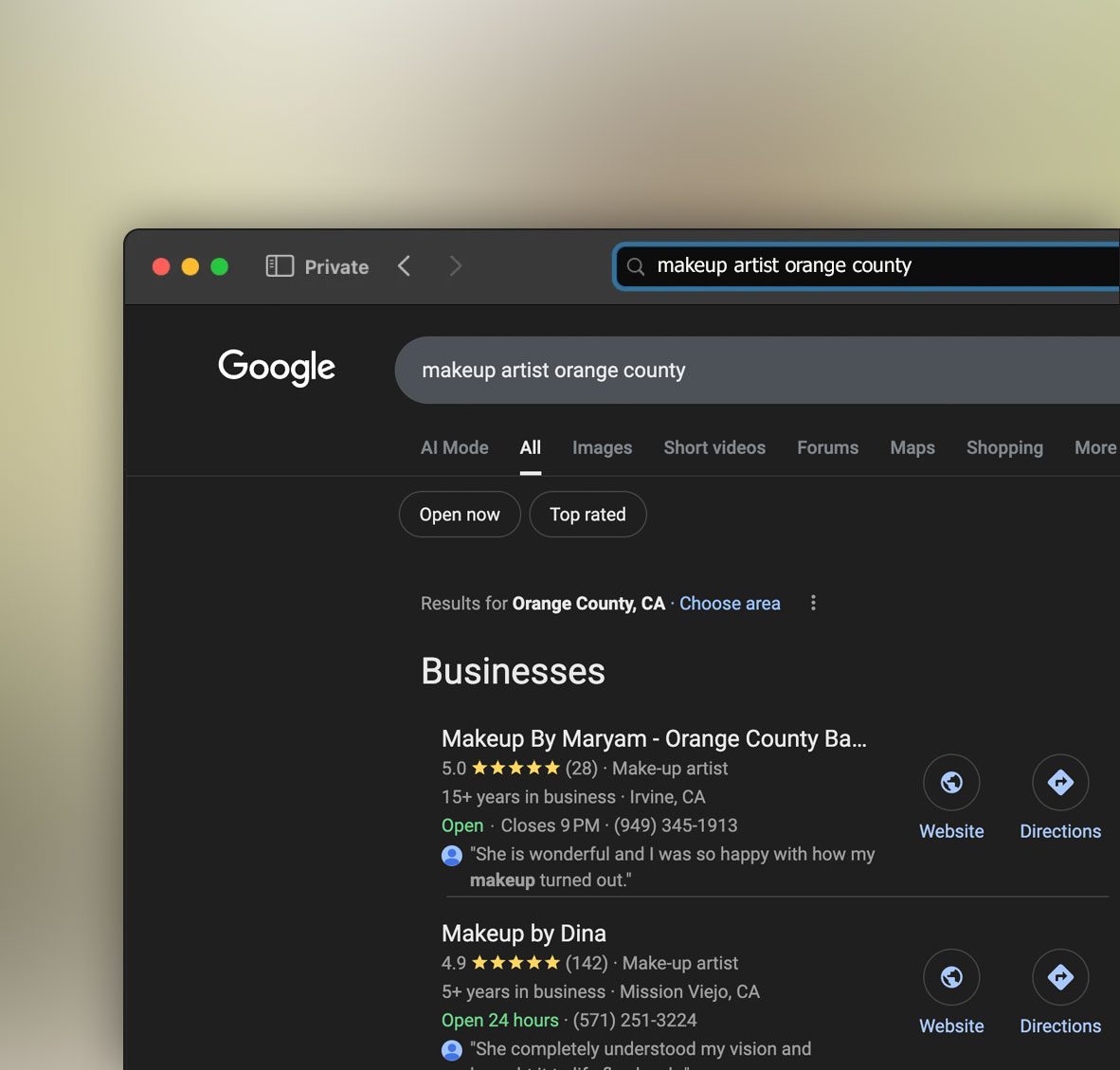1120x1070 pixels.
Task: Open the AI Mode tab
Action: click(454, 447)
